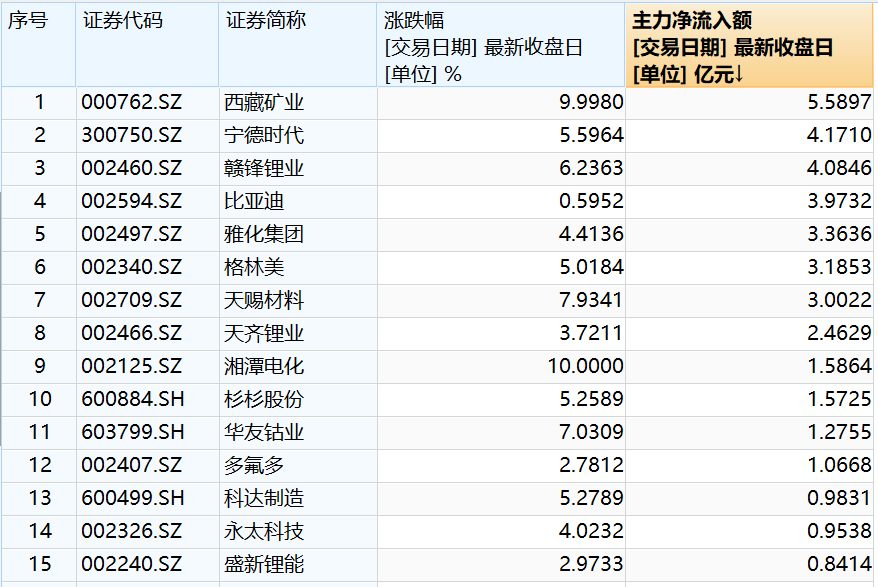Select 涨跌幅 value 9.9980
This screenshot has height=587, width=878.
point(591,103)
